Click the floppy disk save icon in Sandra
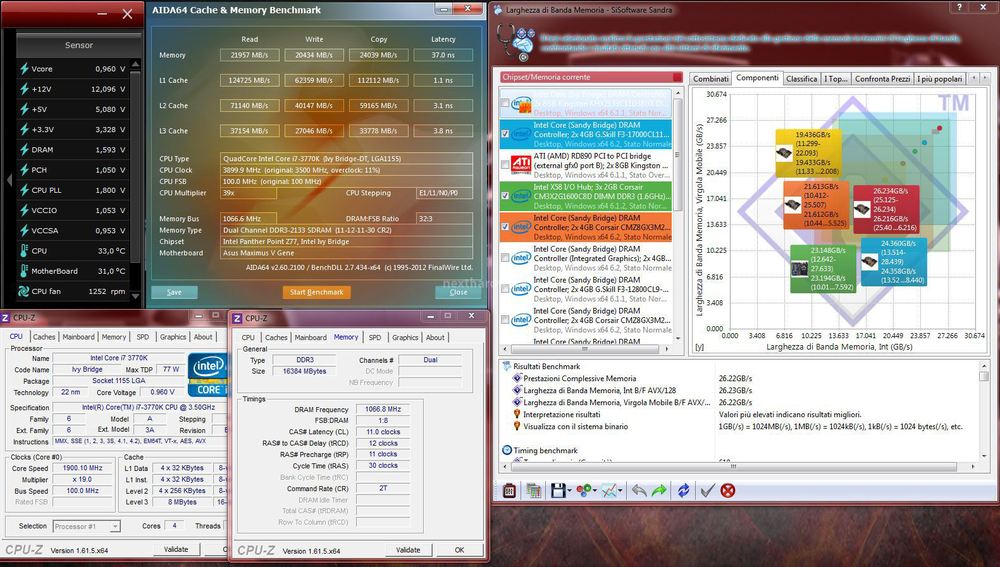This screenshot has width=1000, height=567. [x=557, y=490]
